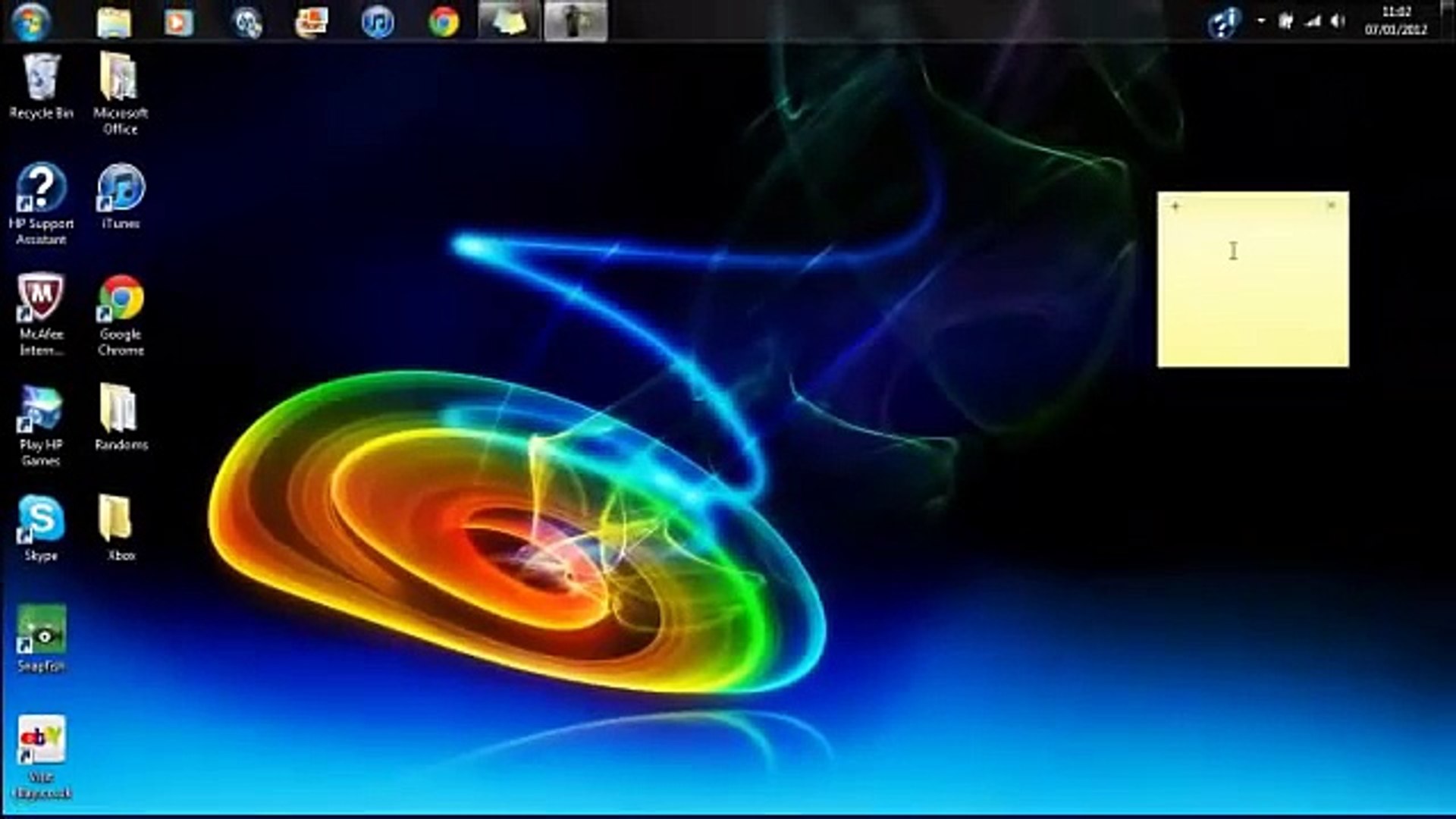Launch Windows Media Player from taskbar
This screenshot has height=819, width=1456.
click(x=179, y=21)
